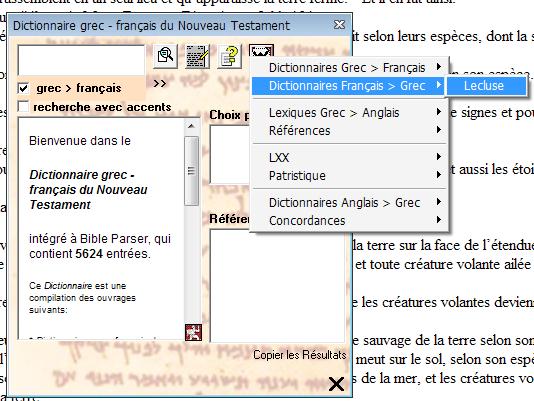This screenshot has width=534, height=401.
Task: Choose Lecluse in the submenu
Action: [x=486, y=86]
